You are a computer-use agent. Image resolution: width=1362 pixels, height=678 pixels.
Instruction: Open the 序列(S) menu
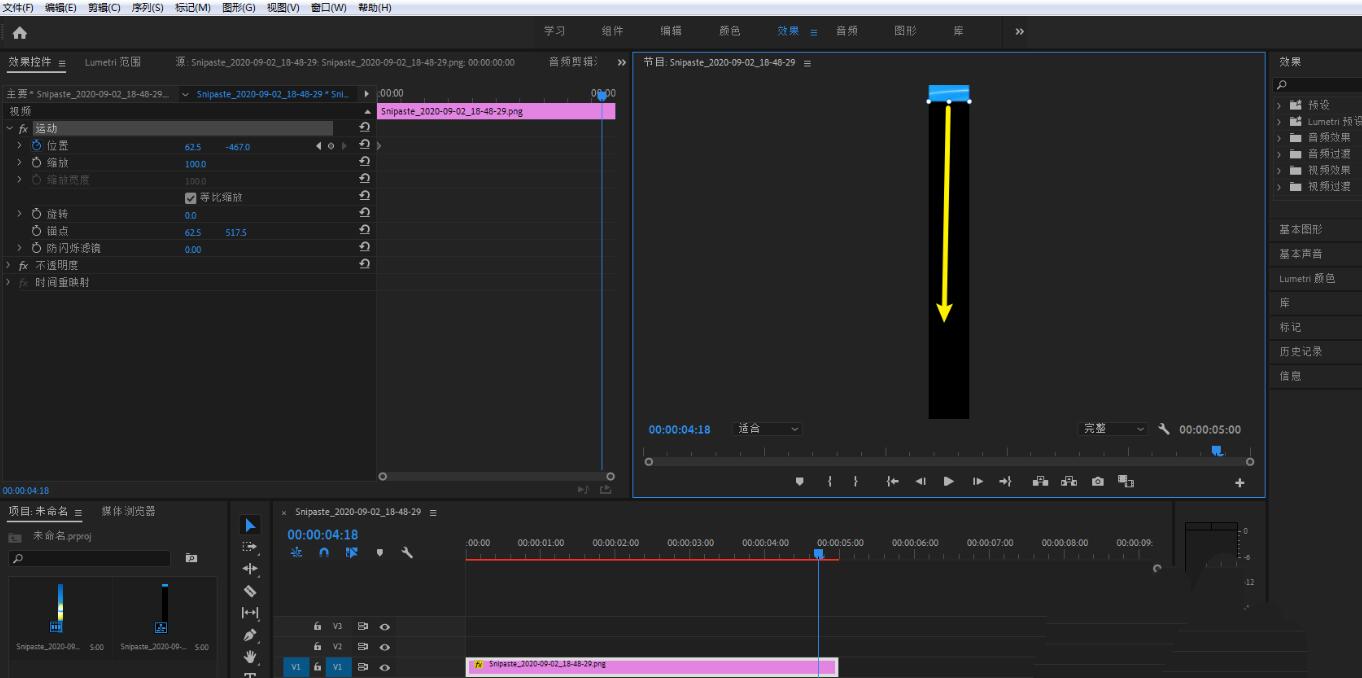click(147, 7)
